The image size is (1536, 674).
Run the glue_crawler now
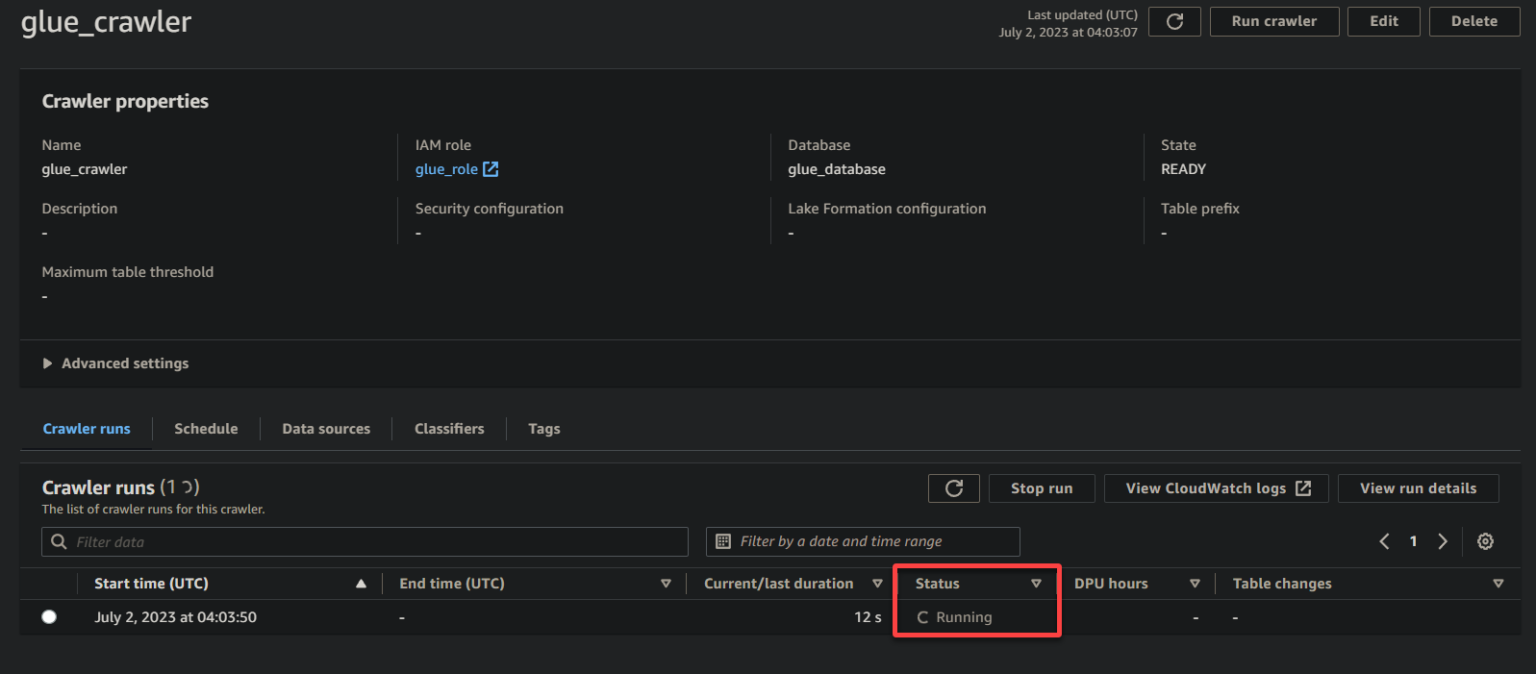click(x=1274, y=21)
